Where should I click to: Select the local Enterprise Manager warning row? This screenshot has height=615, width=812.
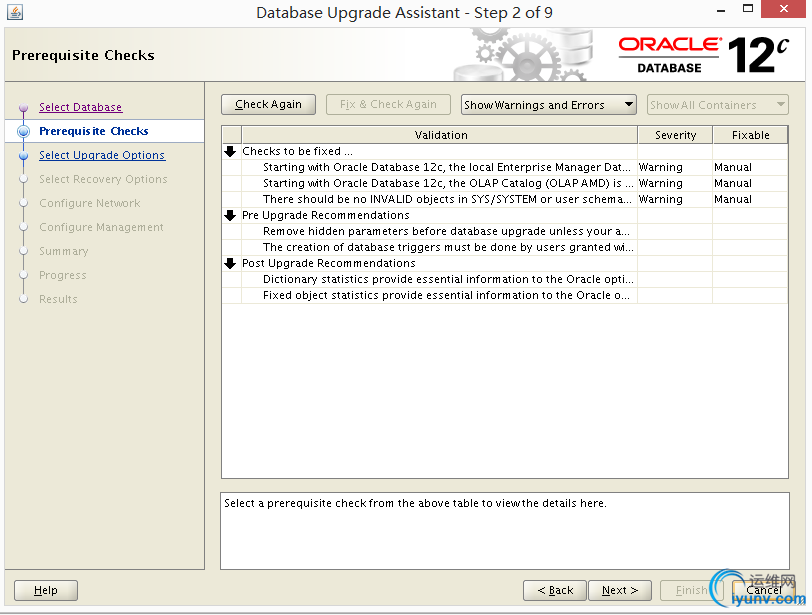(x=505, y=167)
